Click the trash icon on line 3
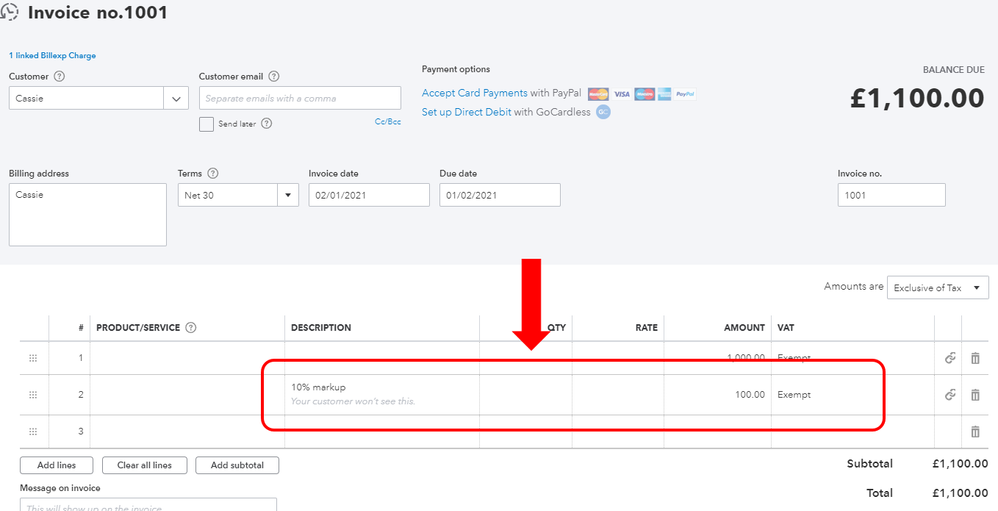This screenshot has width=998, height=511. point(975,431)
